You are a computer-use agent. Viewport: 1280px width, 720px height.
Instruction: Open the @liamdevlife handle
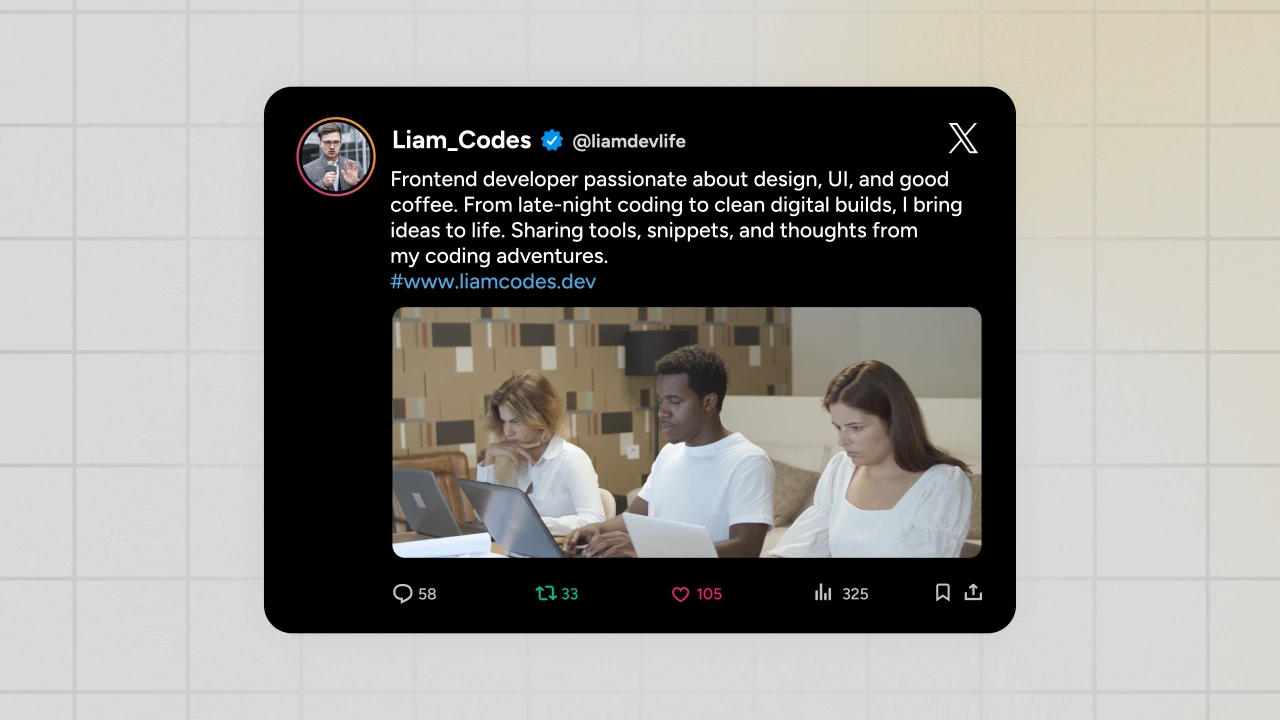coord(629,141)
